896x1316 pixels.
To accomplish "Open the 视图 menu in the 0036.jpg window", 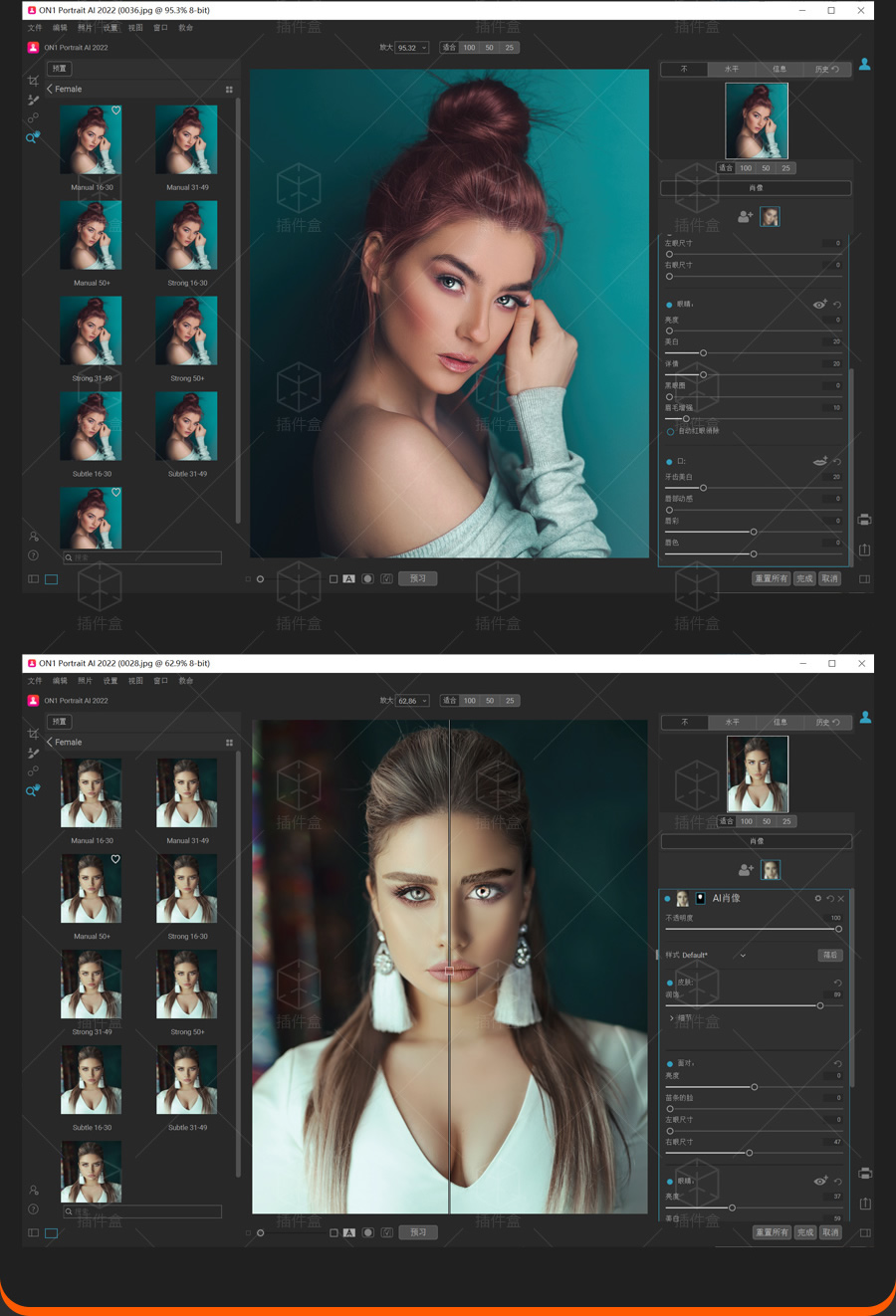I will [x=135, y=28].
